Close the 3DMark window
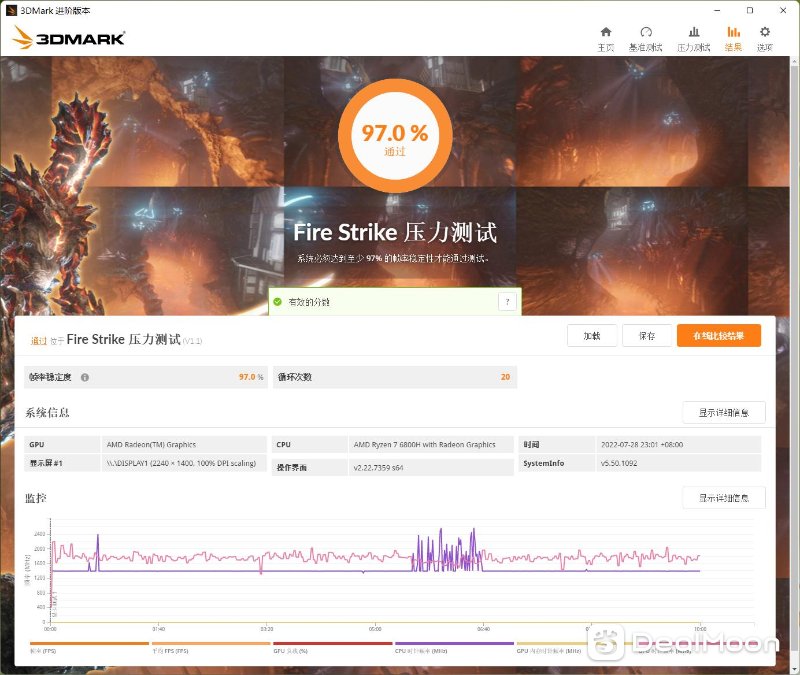 coord(783,10)
